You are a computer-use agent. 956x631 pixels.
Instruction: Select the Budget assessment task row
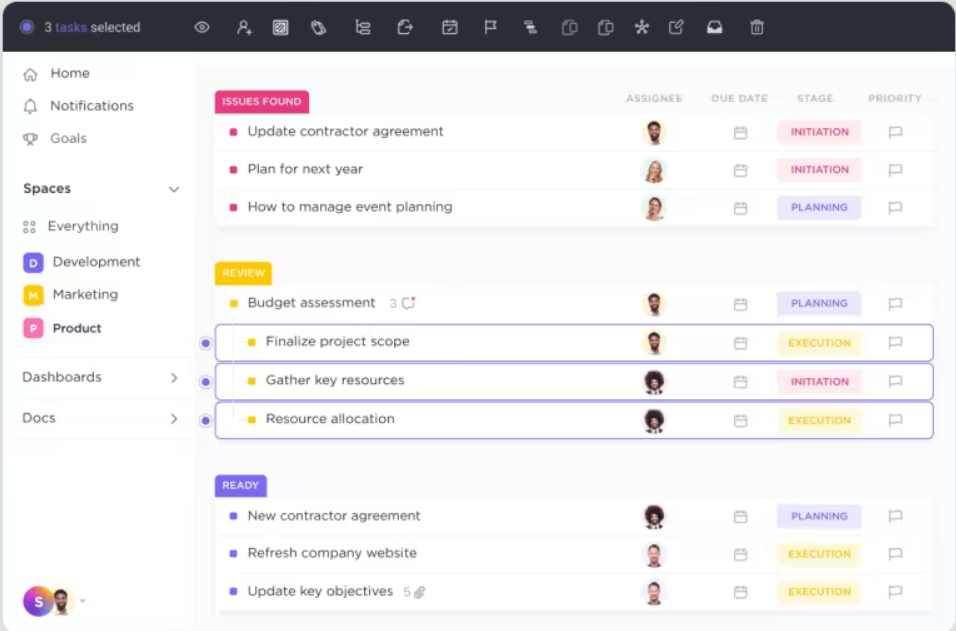(x=310, y=303)
